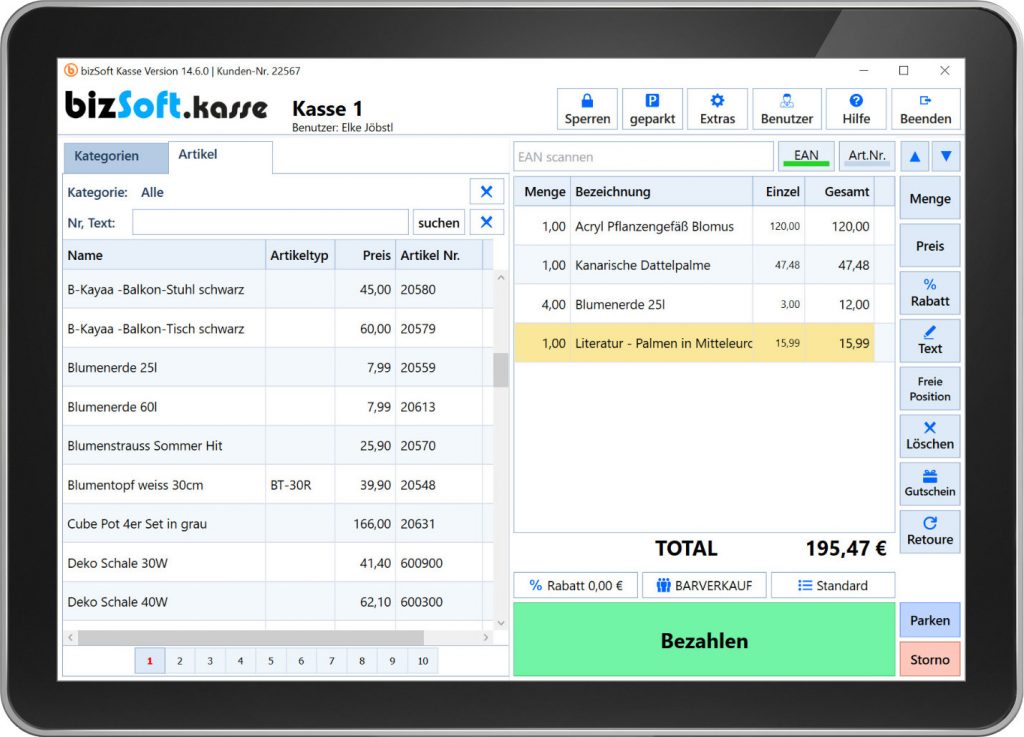Click Beenden to exit the app
Screen dimensions: 1024x737
[925, 109]
